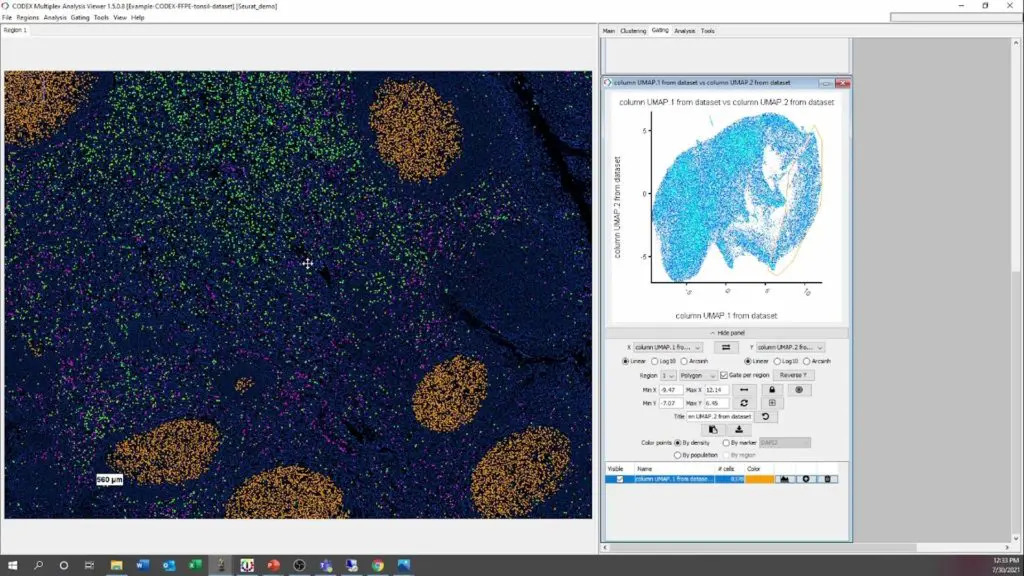Click the download arrow icon button
This screenshot has width=1024, height=576.
click(x=739, y=429)
